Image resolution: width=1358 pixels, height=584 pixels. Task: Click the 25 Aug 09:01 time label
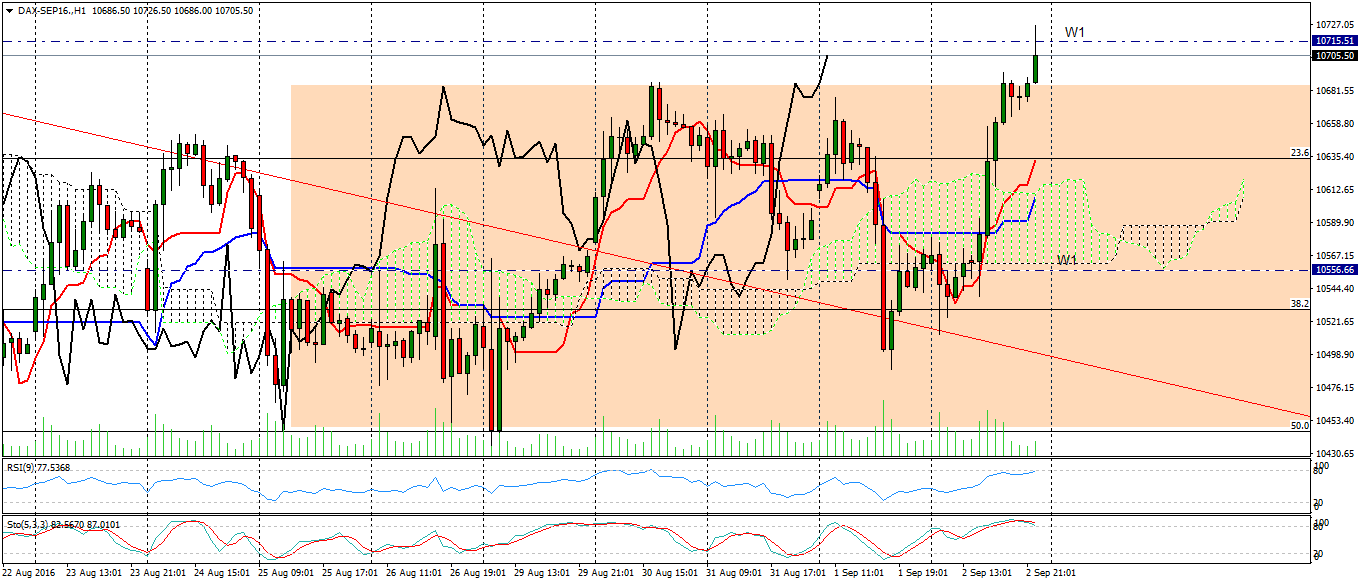coord(285,573)
